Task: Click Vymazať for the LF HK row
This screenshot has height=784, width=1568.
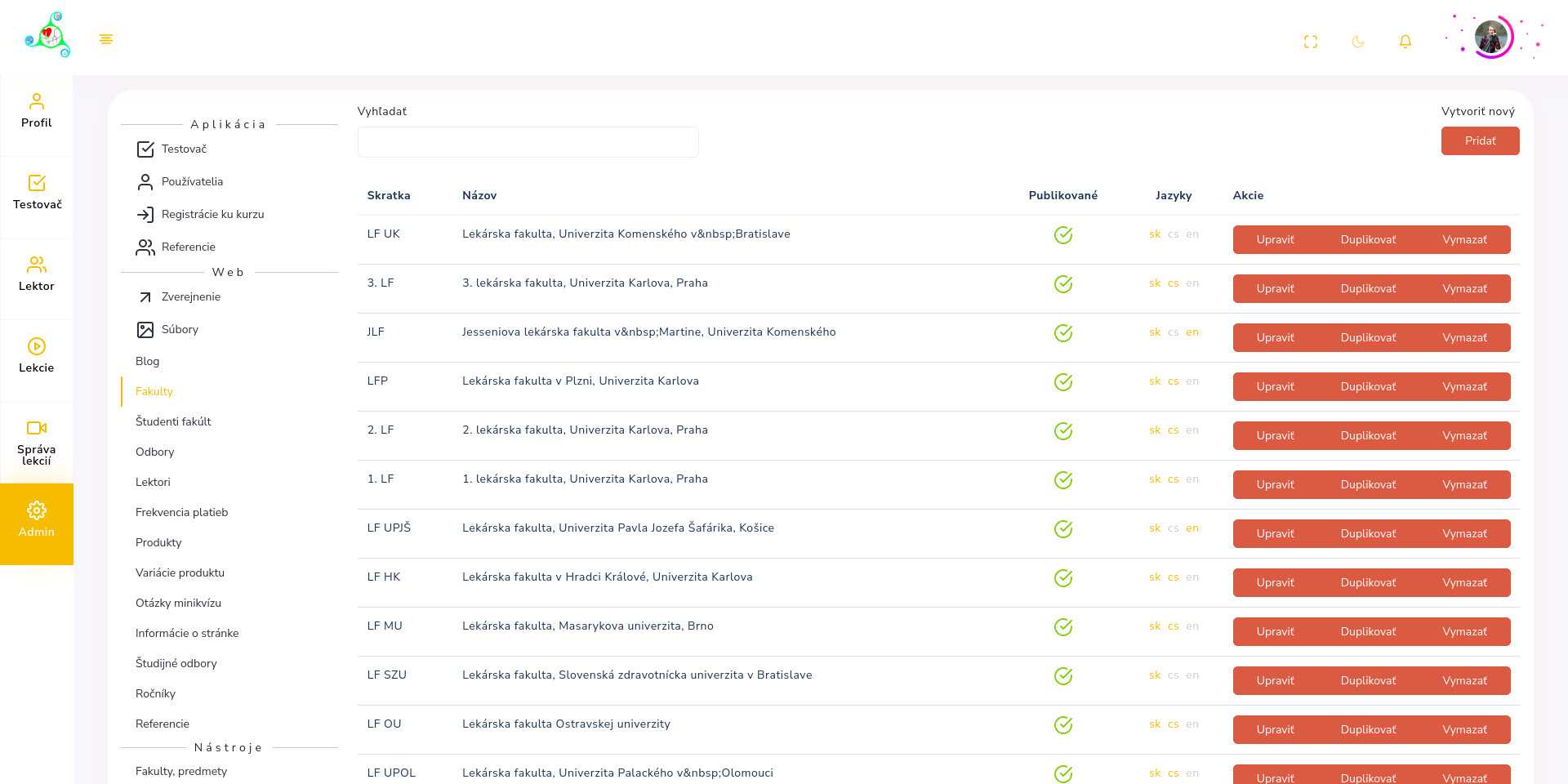Action: tap(1464, 582)
